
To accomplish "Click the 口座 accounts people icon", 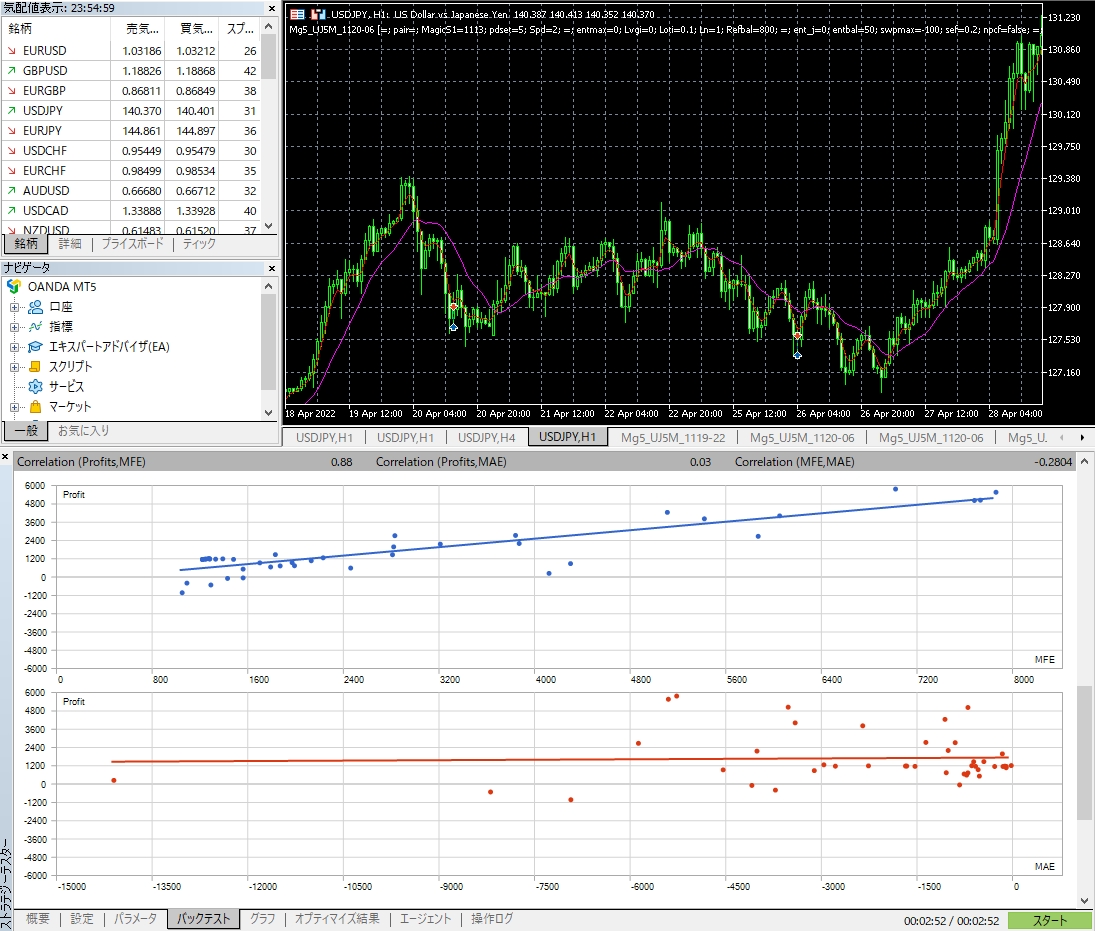I will pos(35,307).
